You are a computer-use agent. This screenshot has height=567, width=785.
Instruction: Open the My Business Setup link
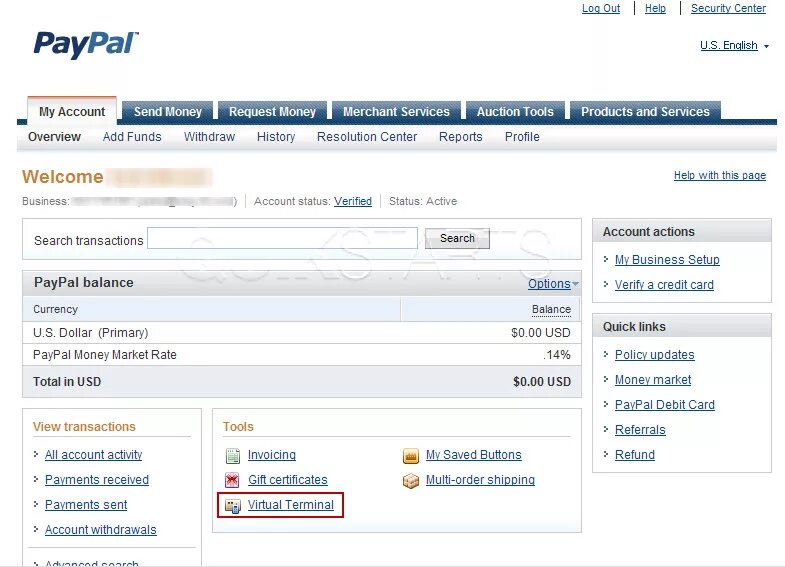point(667,260)
